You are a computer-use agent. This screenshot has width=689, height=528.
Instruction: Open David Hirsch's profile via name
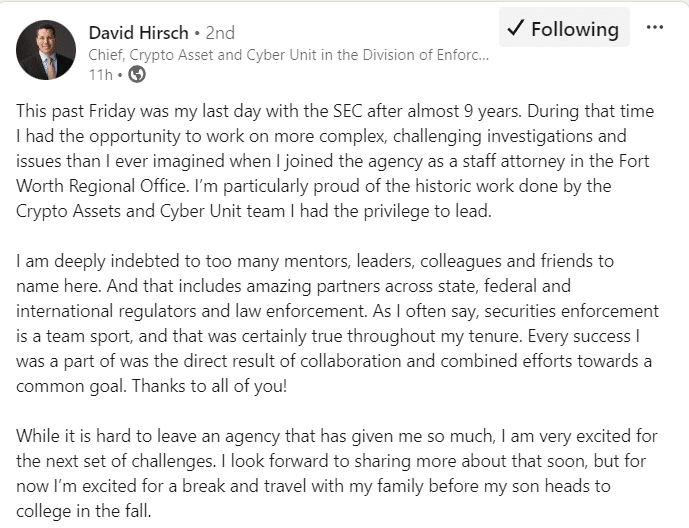pyautogui.click(x=138, y=33)
